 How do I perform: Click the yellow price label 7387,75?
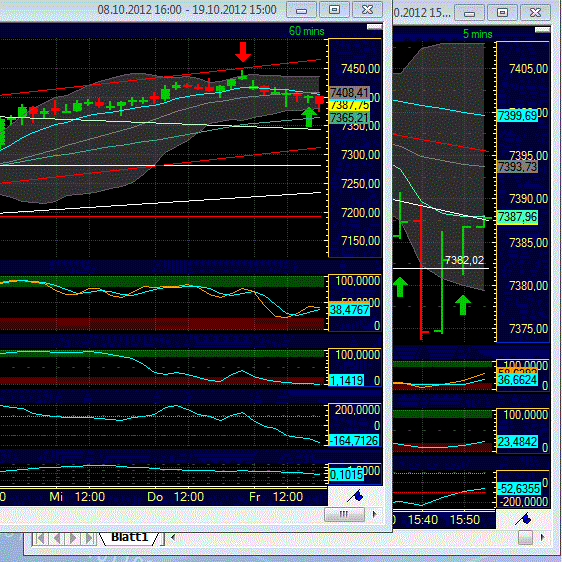tap(349, 105)
